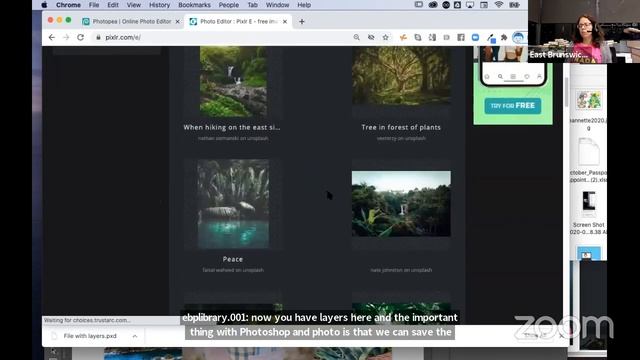Click the orange extension icon in toolbar

tap(403, 37)
